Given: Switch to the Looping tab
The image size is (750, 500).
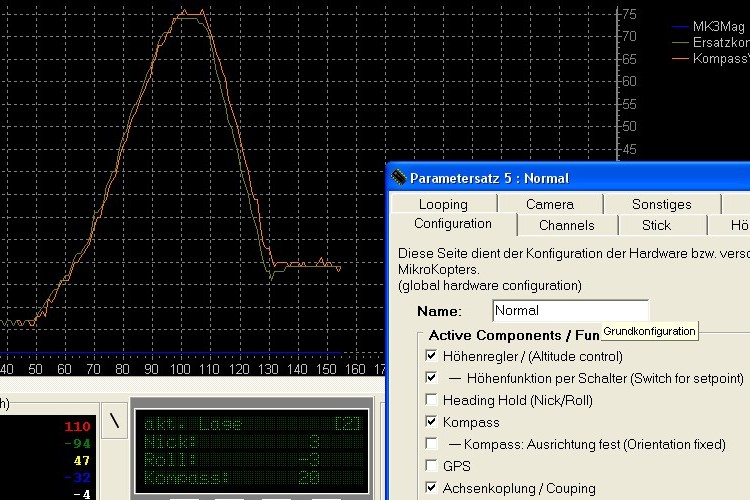Looking at the screenshot, I should tap(443, 204).
